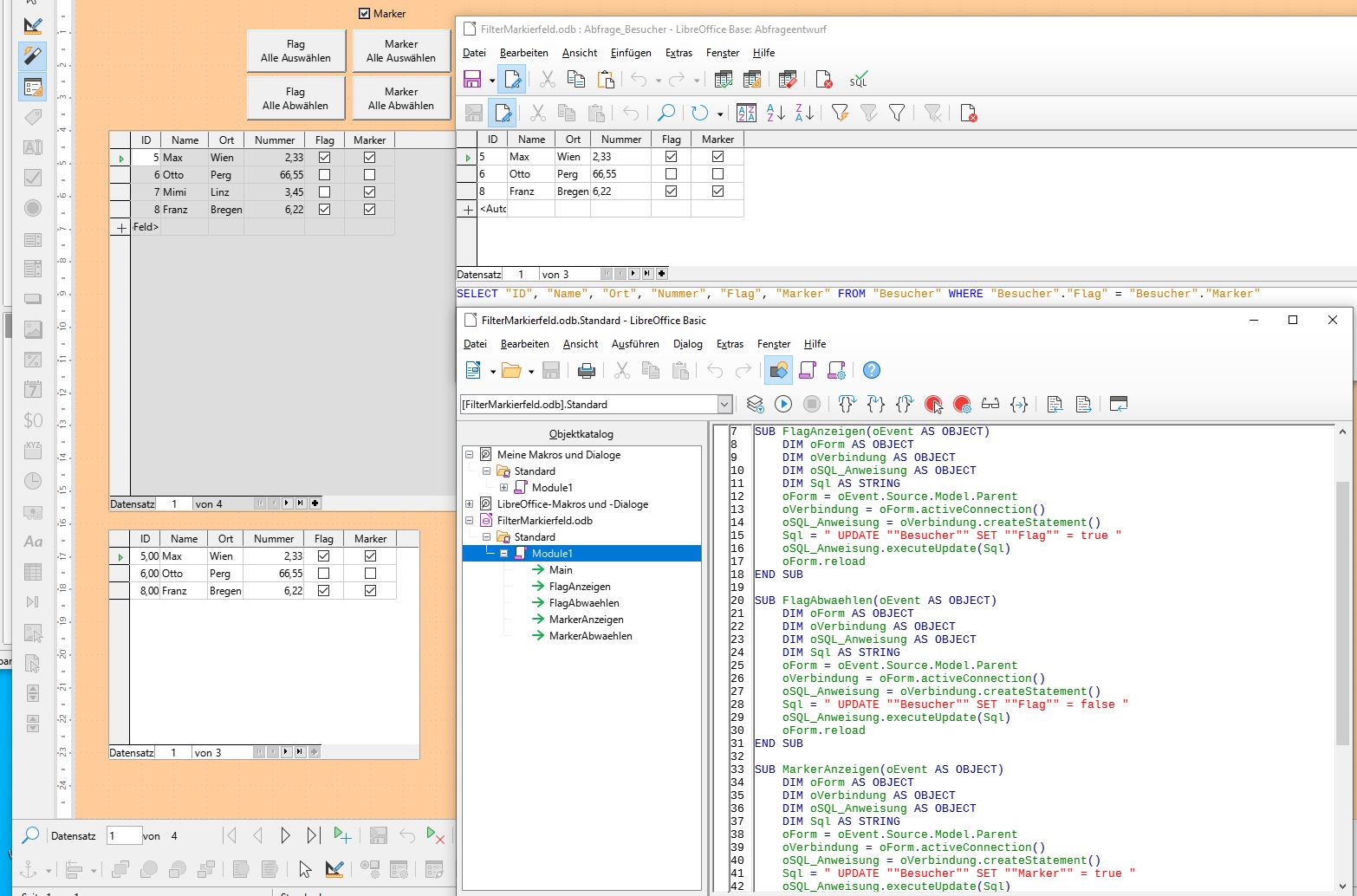Screen dimensions: 1357x896
Task: Open the Open-file dropdown arrow in Basic IDE
Action: [530, 371]
